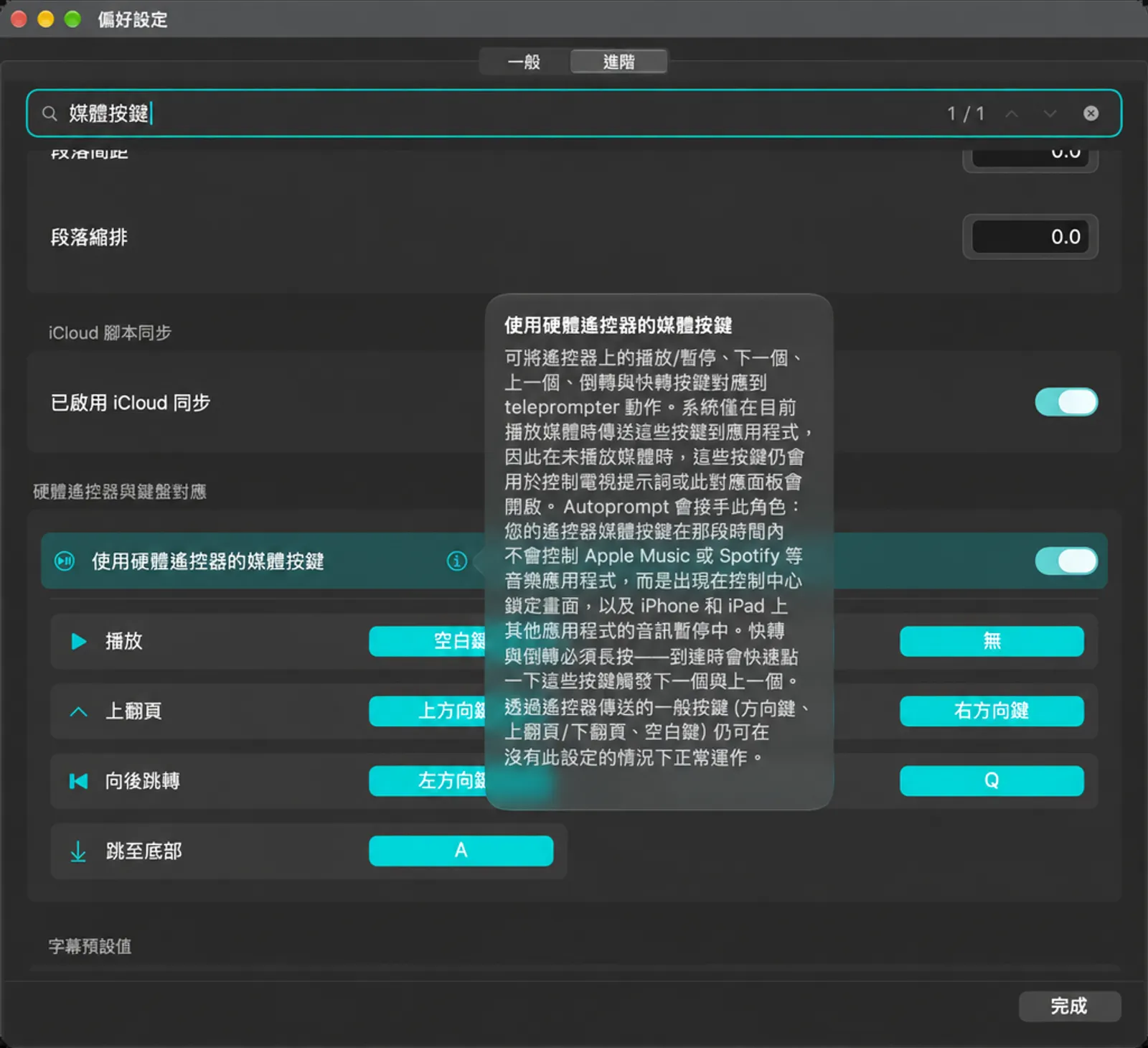This screenshot has height=1048, width=1148.
Task: Click the 上方向鍵 key binding button
Action: pos(428,711)
